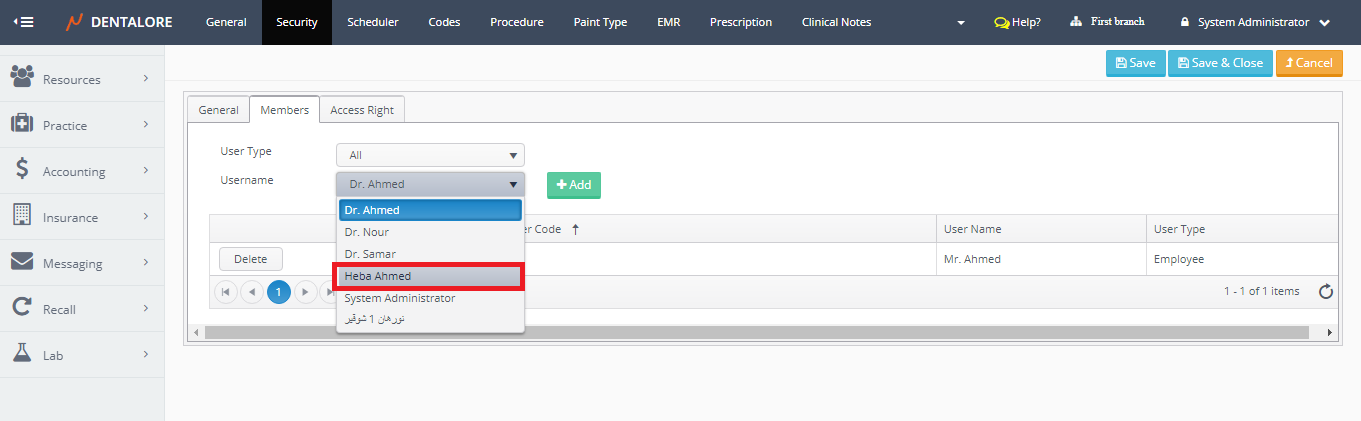The image size is (1361, 421).
Task: Delete the Mr. Ahmed member row
Action: click(250, 259)
